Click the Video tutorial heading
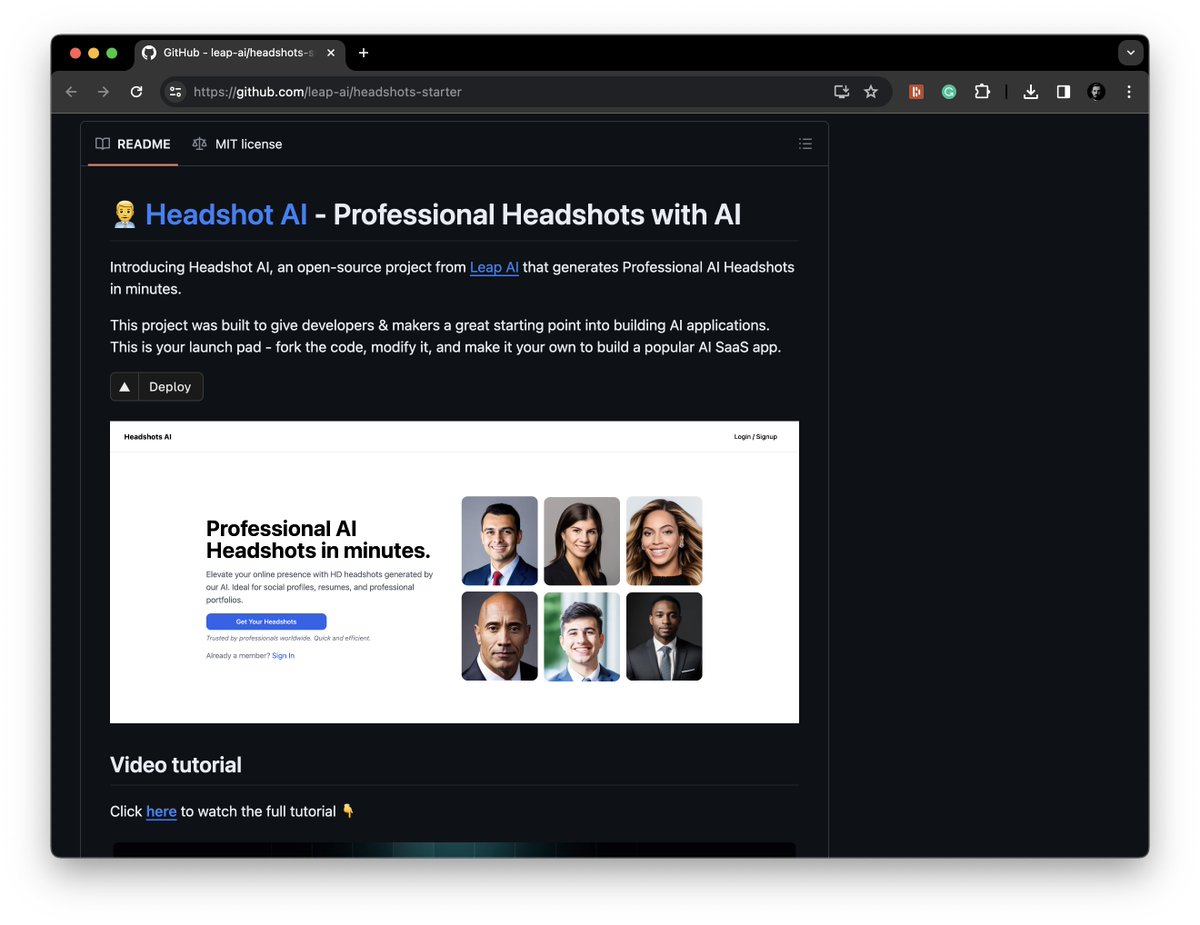The width and height of the screenshot is (1200, 925). [176, 765]
